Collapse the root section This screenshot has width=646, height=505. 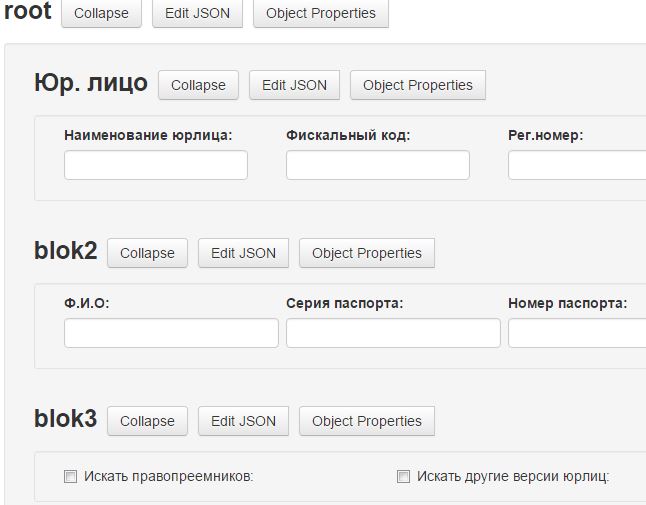click(x=101, y=14)
